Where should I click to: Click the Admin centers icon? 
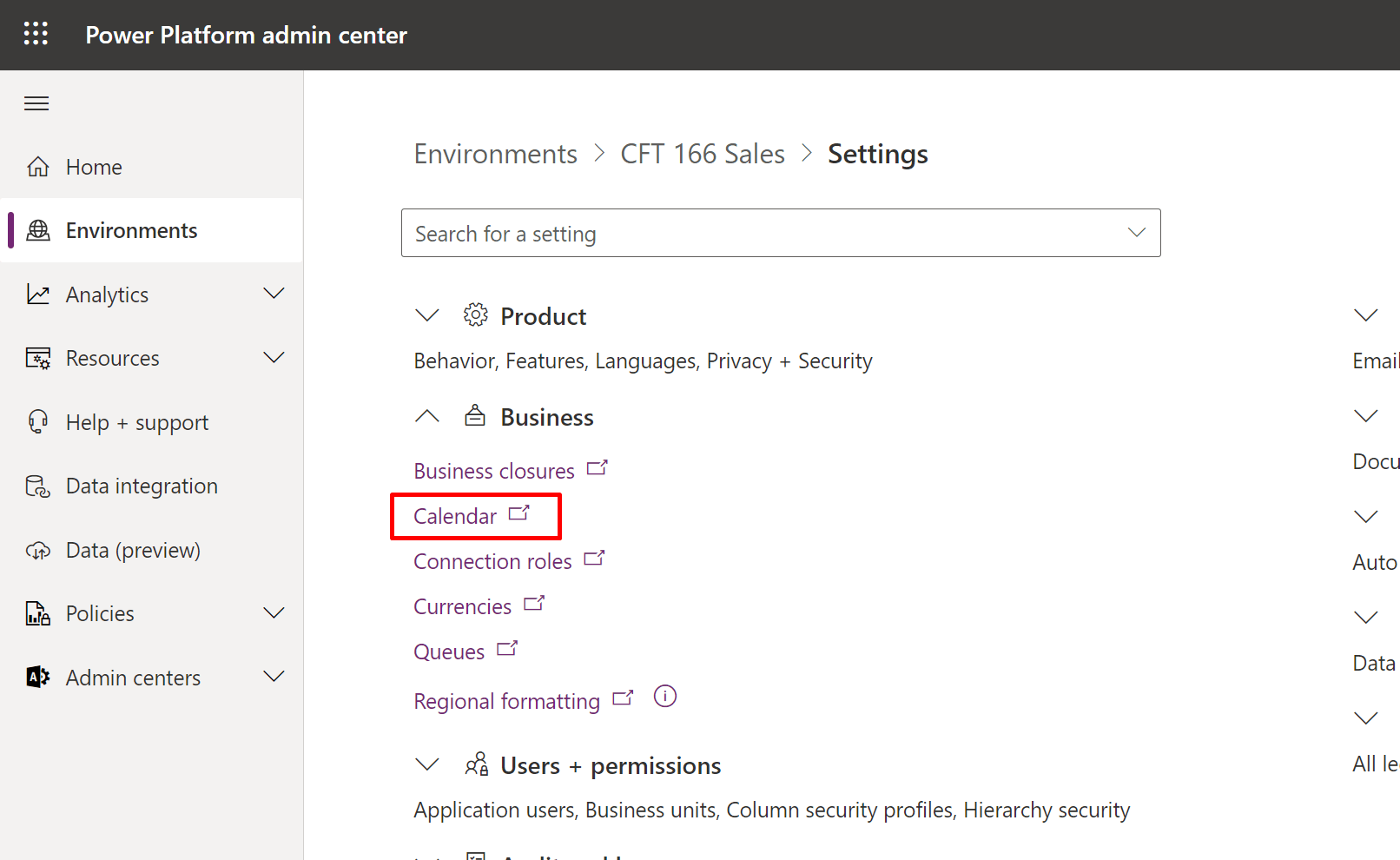38,678
